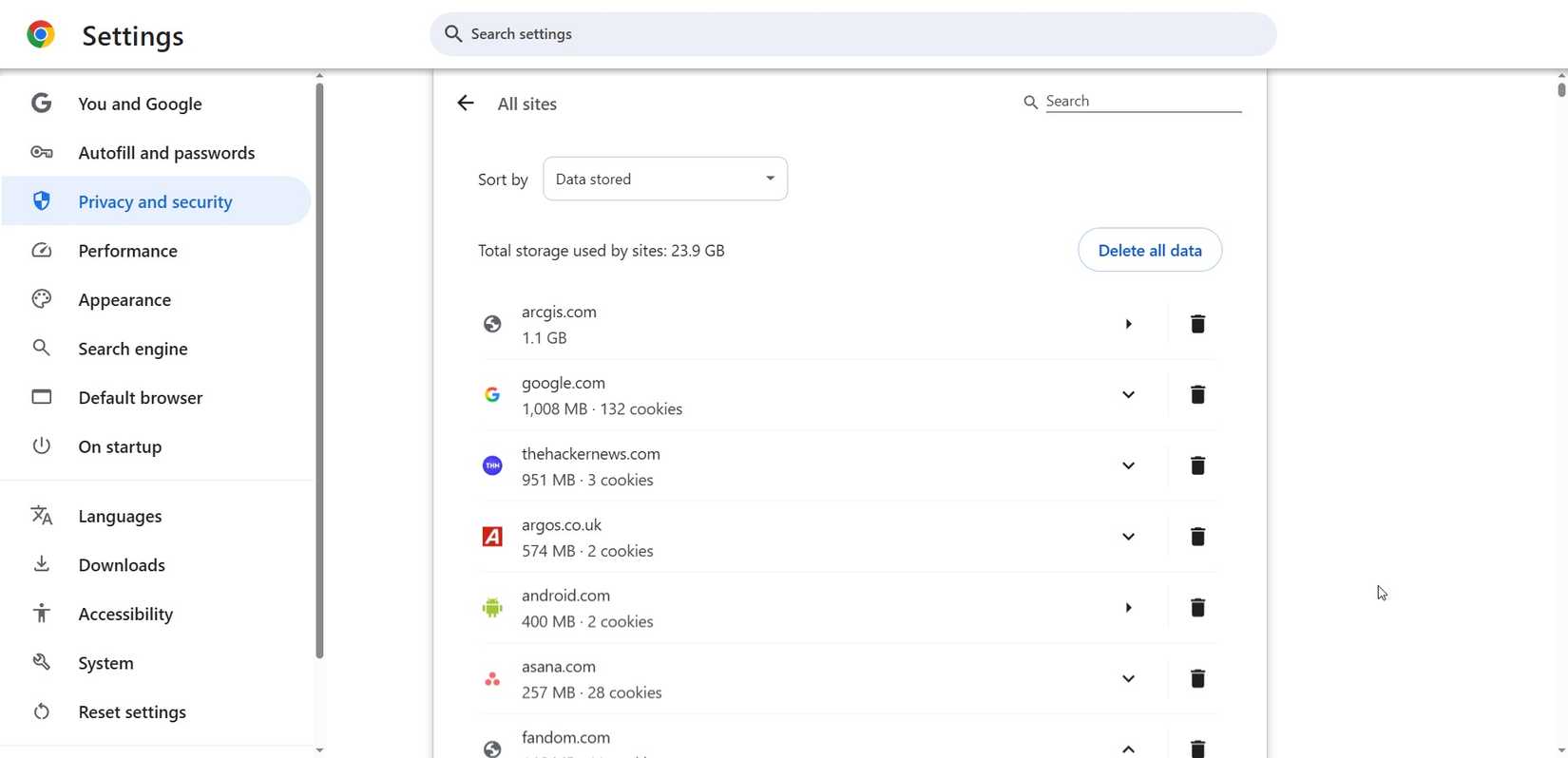
Task: Expand arcgis.com site details arrow
Action: (1128, 325)
